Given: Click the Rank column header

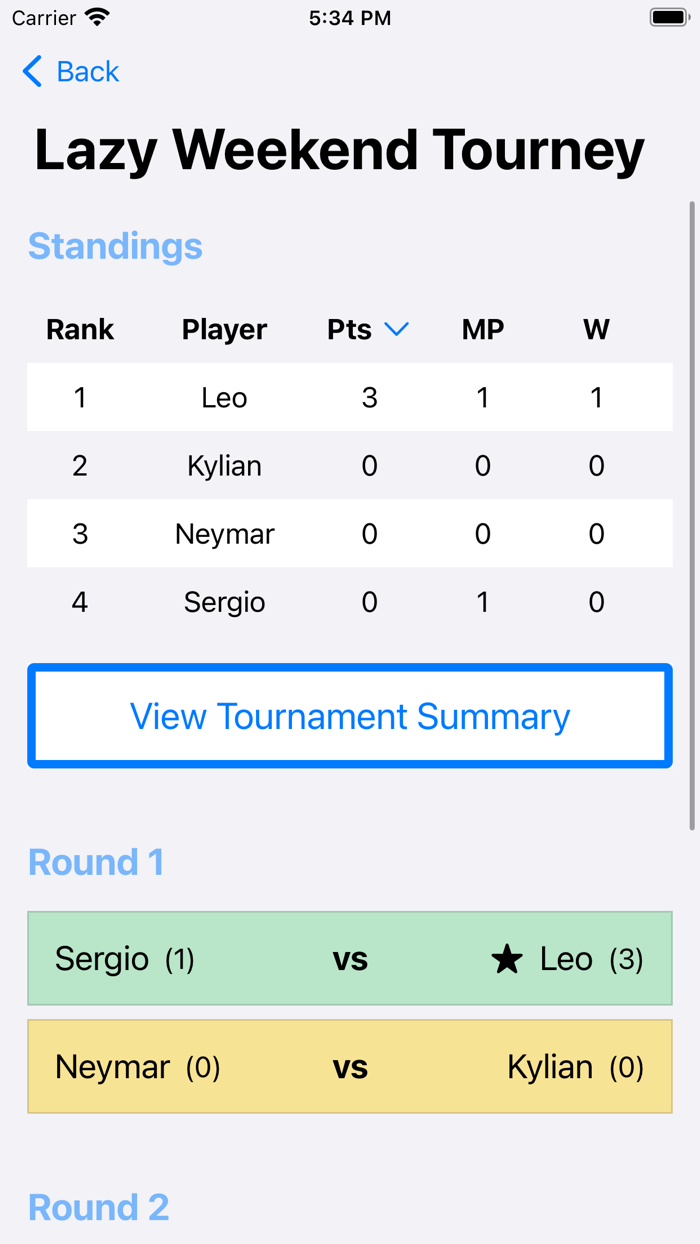Looking at the screenshot, I should pyautogui.click(x=79, y=329).
